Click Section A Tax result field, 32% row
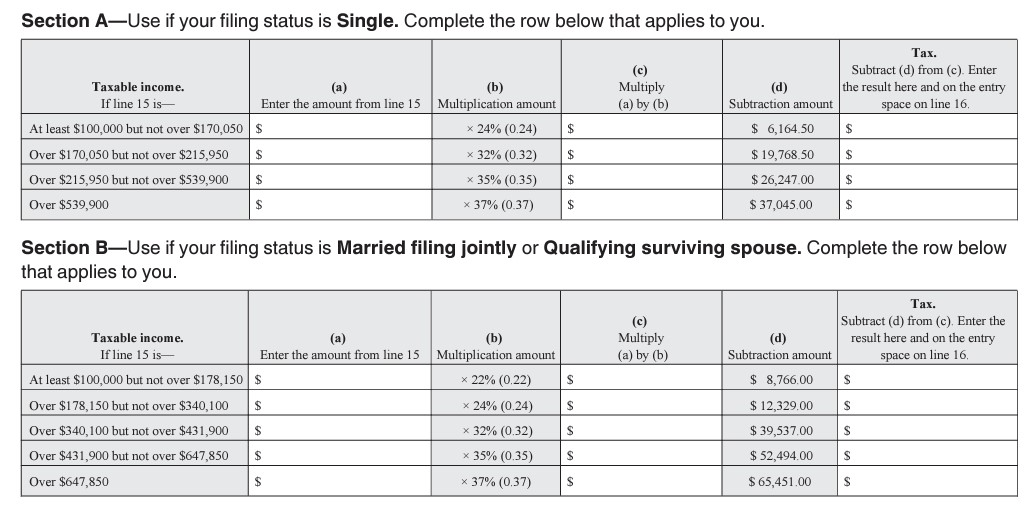 (930, 155)
